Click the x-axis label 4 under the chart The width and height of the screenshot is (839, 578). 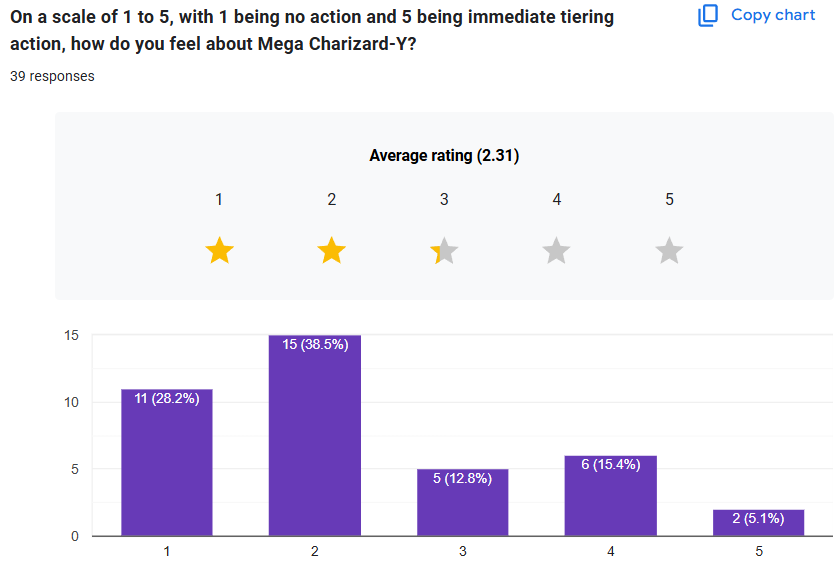610,551
